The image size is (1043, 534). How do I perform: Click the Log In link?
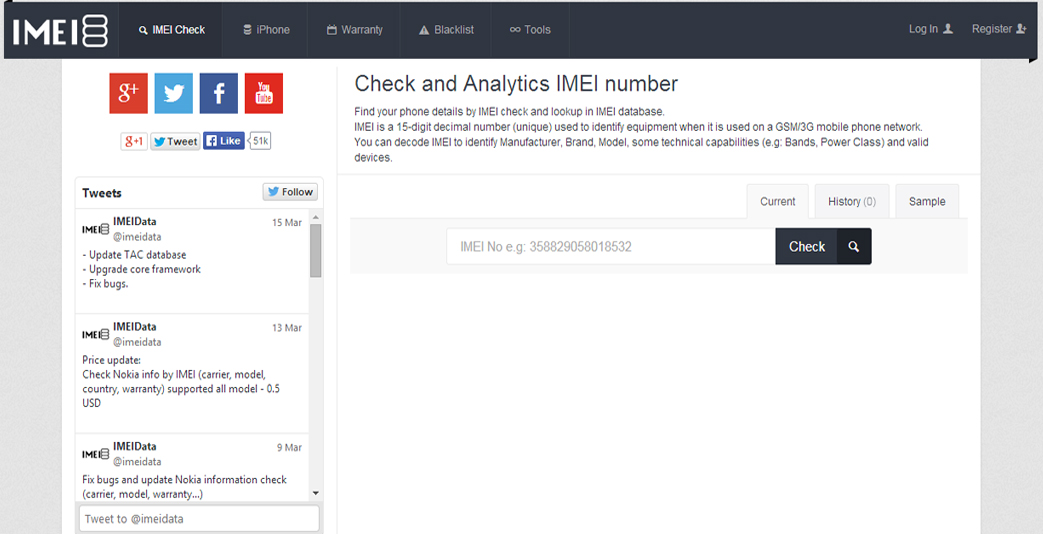click(x=930, y=29)
